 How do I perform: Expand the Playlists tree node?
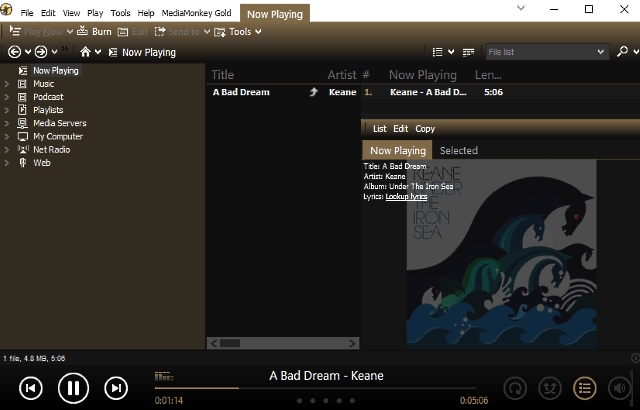7,110
